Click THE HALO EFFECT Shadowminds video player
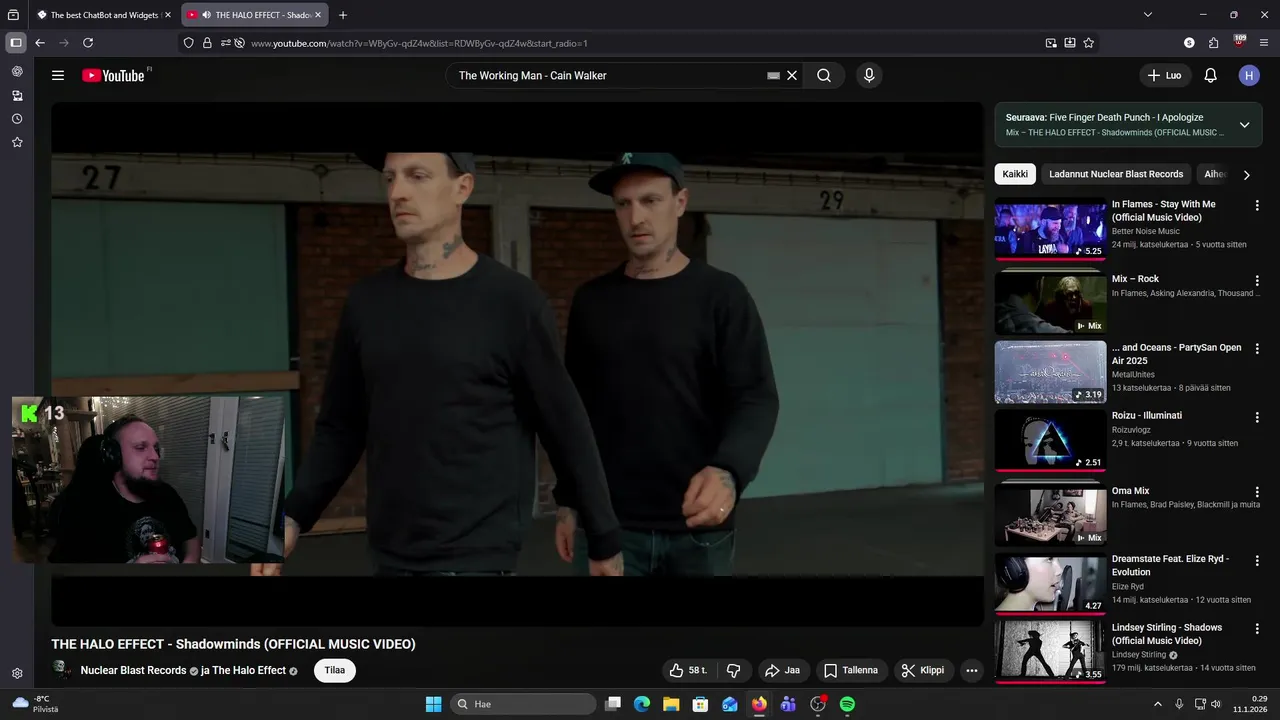Viewport: 1280px width, 720px height. pos(518,364)
